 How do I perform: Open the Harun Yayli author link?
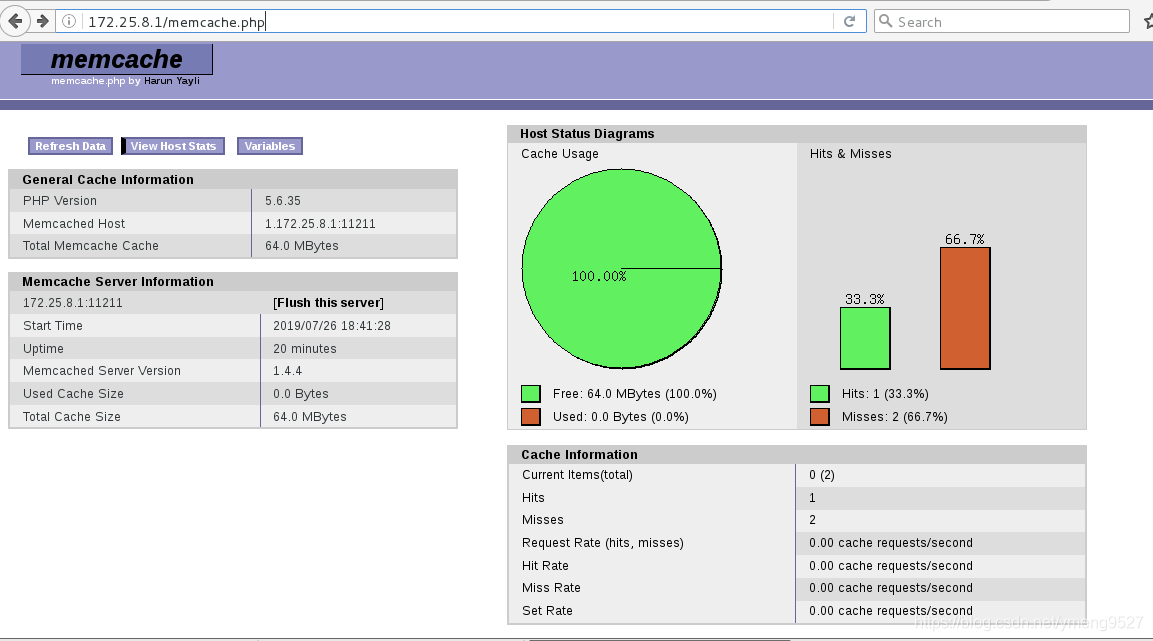coord(171,81)
